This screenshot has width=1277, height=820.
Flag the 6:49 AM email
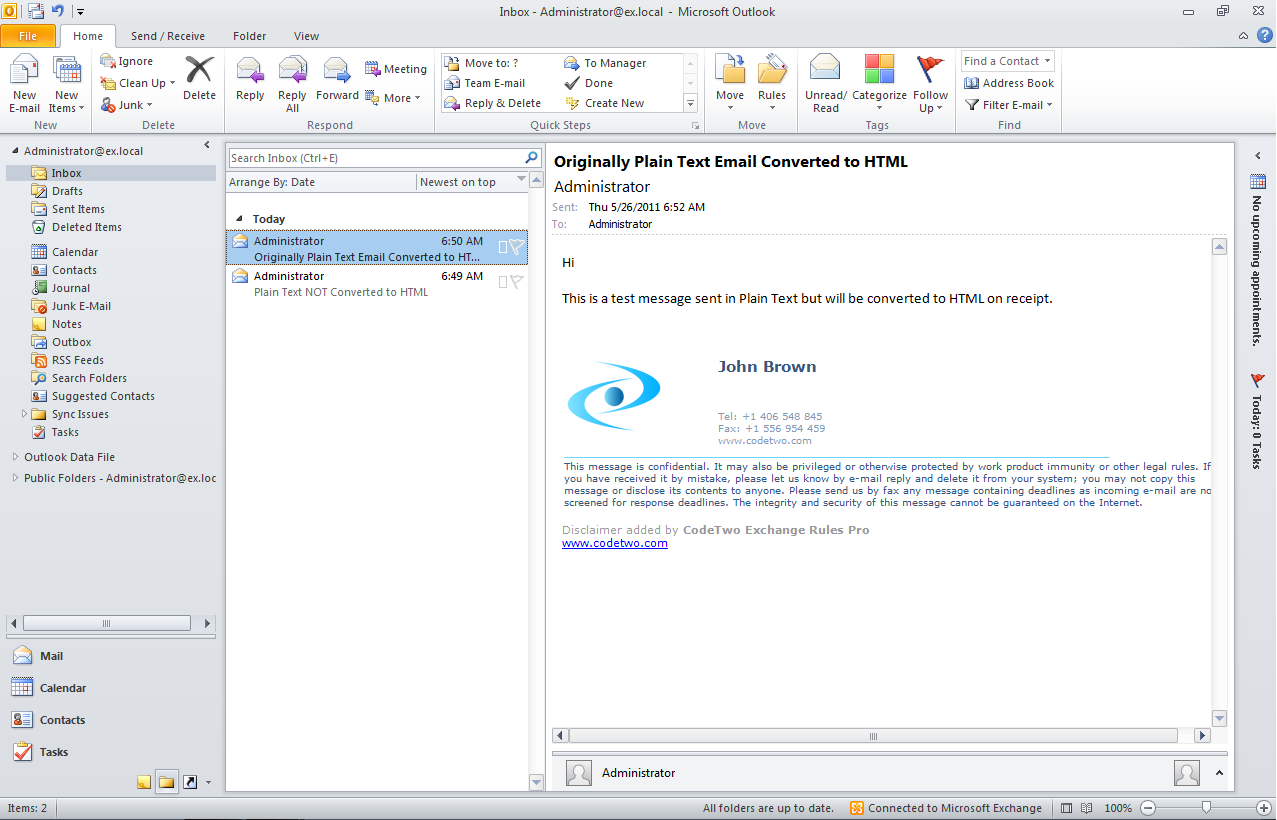coord(516,282)
